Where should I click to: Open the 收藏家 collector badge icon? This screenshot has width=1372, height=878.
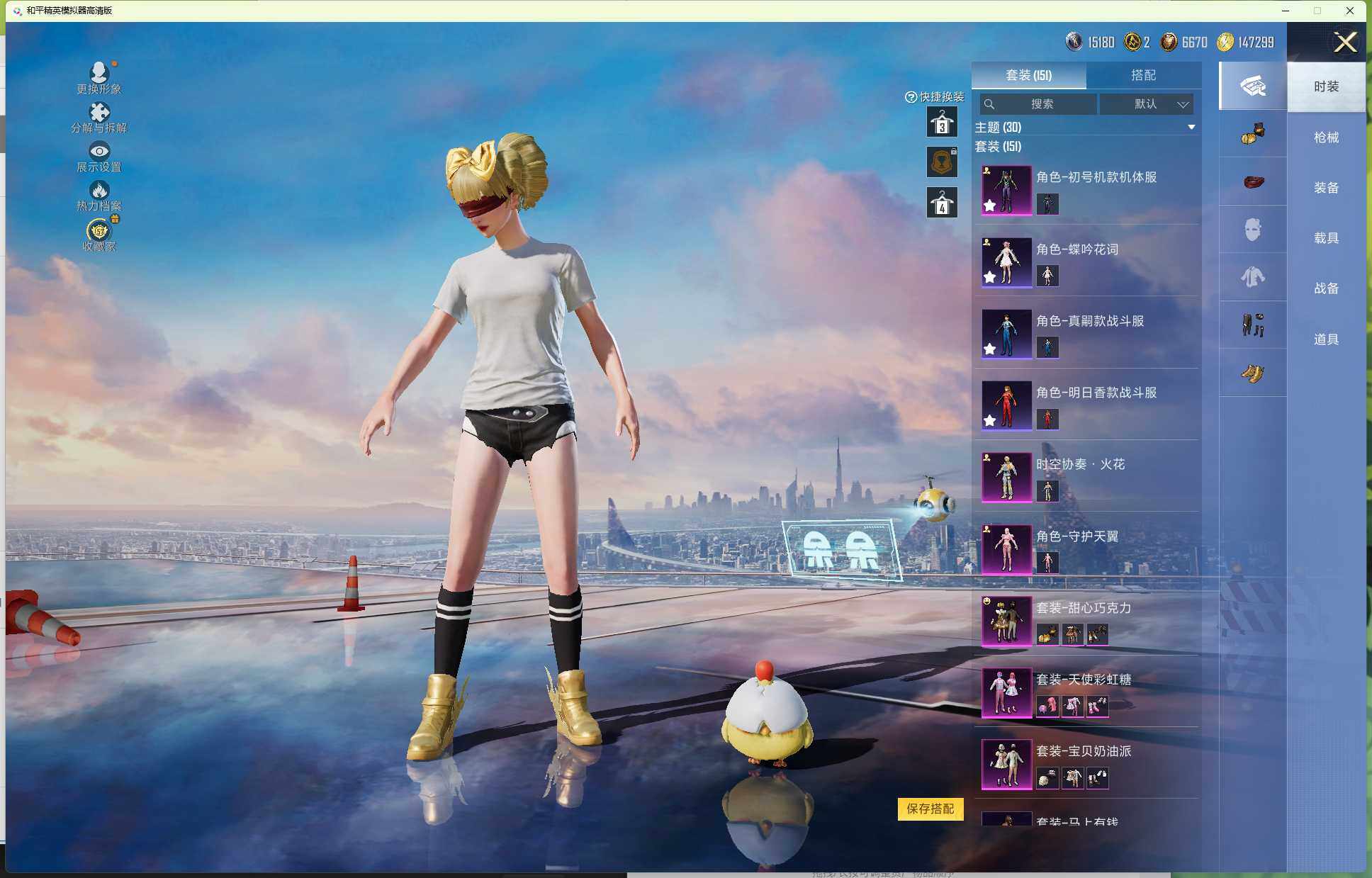click(99, 230)
